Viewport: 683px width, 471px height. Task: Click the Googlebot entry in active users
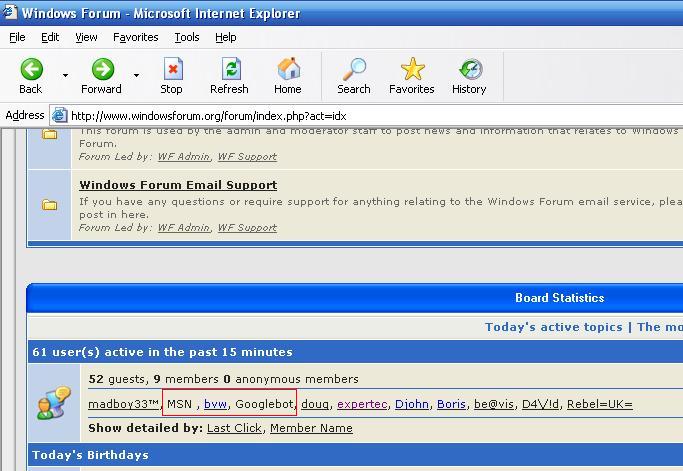[x=264, y=404]
